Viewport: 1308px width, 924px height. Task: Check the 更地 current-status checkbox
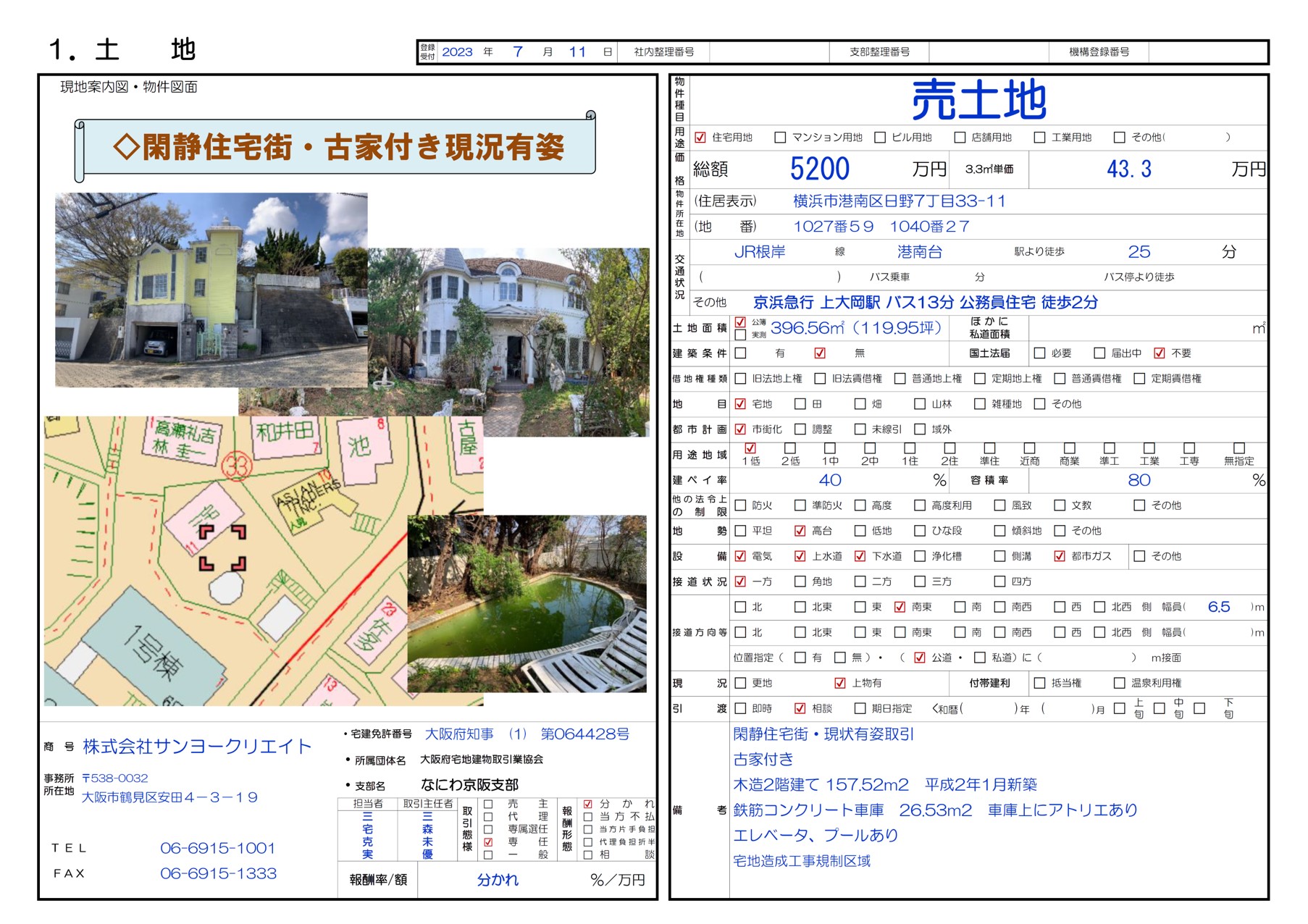[x=740, y=683]
